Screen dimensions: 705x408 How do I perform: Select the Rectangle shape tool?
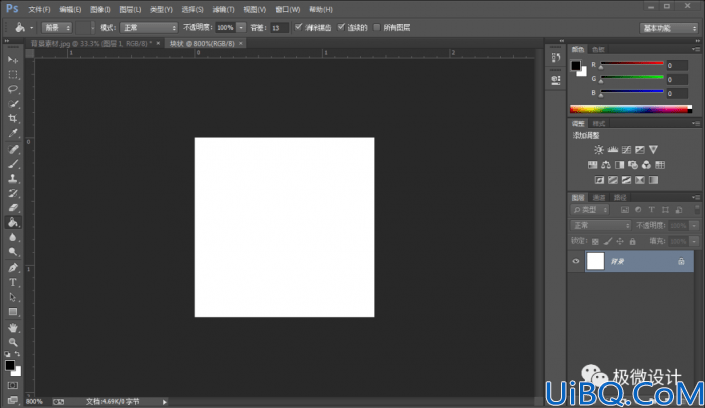tap(13, 312)
